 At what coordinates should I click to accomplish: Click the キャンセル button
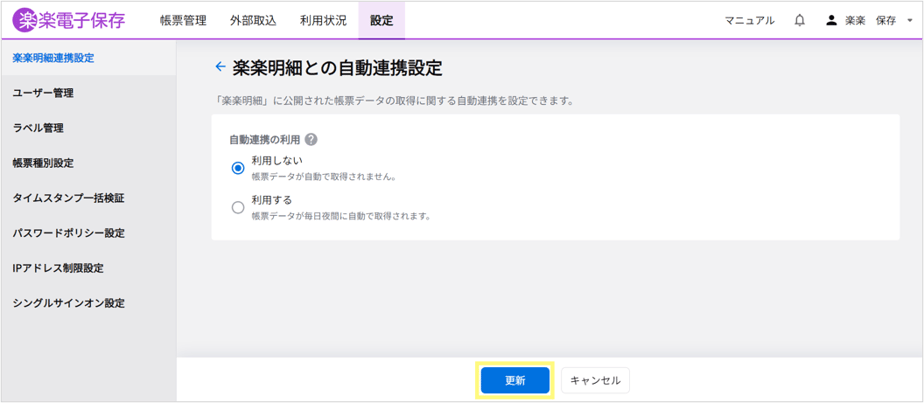pyautogui.click(x=595, y=381)
